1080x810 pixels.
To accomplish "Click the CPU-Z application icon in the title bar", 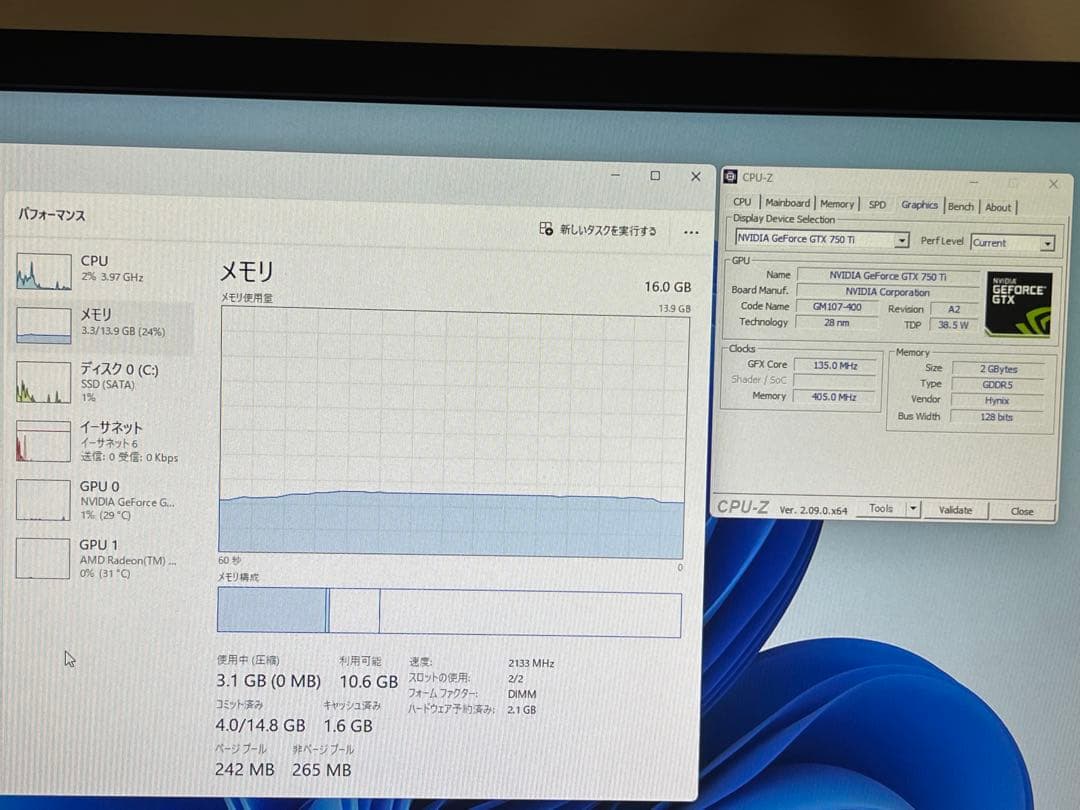I will pos(731,176).
